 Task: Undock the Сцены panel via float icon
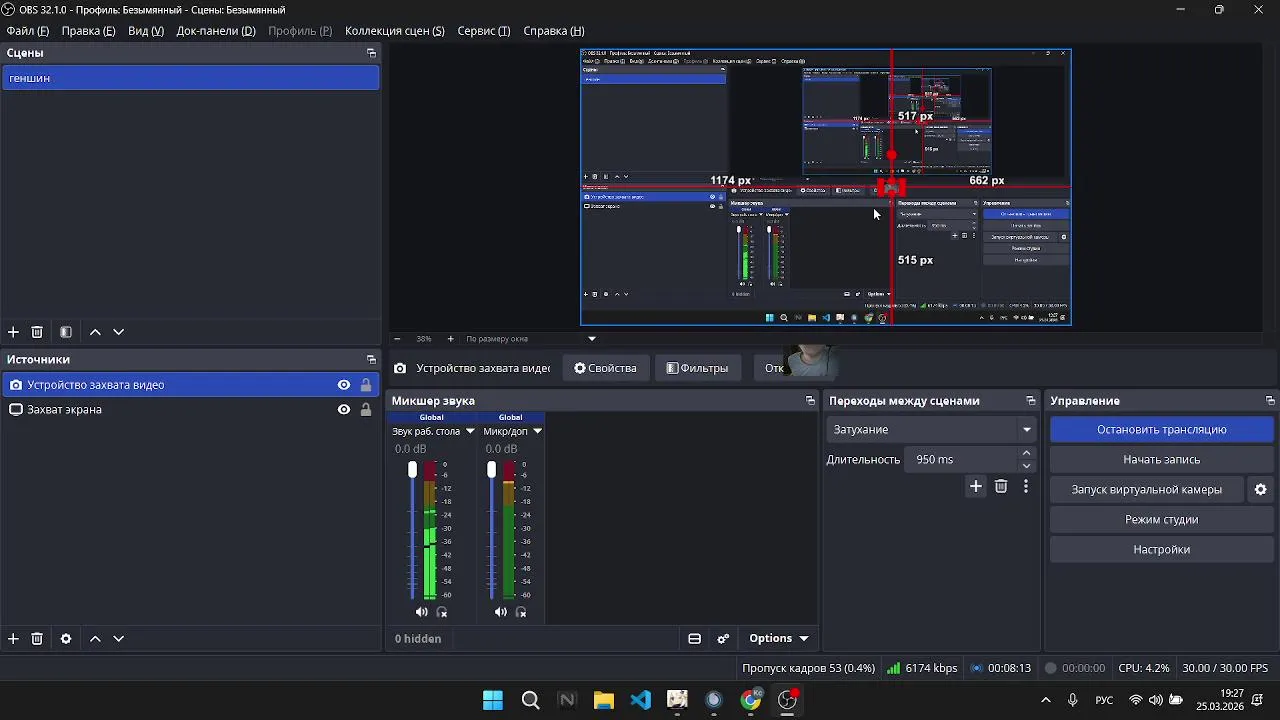(371, 53)
